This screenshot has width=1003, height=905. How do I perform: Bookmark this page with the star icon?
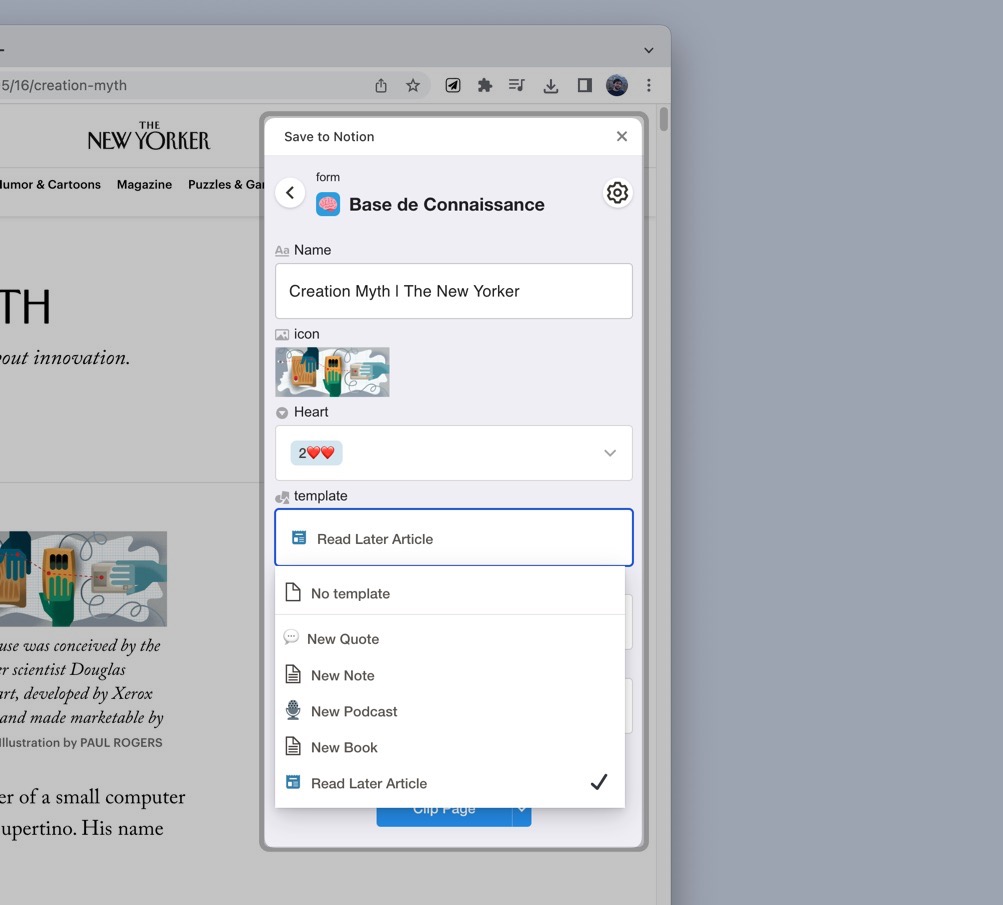(413, 85)
